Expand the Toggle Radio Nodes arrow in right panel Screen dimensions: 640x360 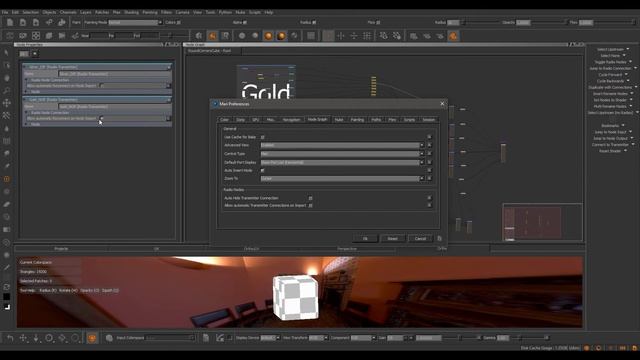coord(631,62)
